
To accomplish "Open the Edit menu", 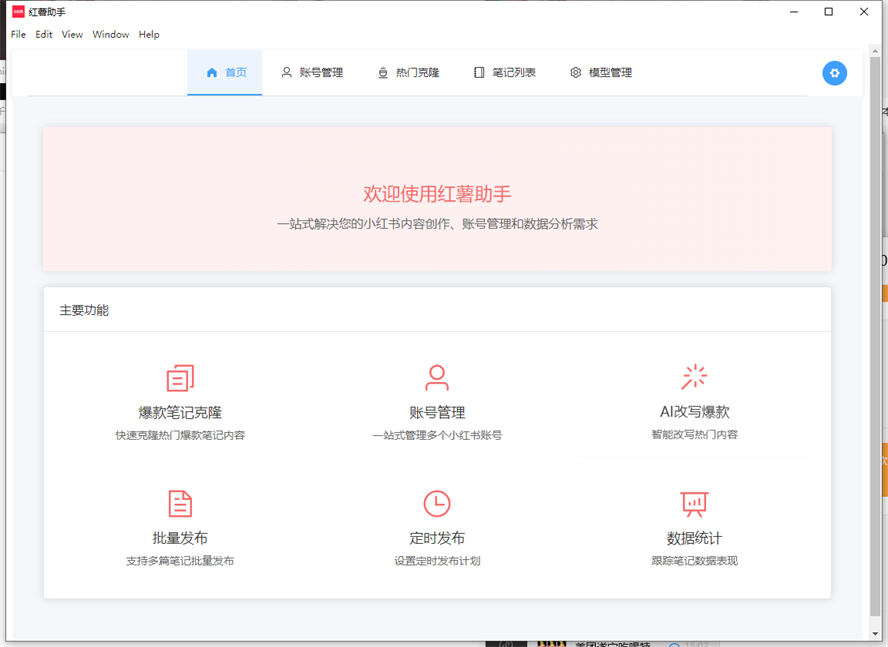I will coord(44,34).
